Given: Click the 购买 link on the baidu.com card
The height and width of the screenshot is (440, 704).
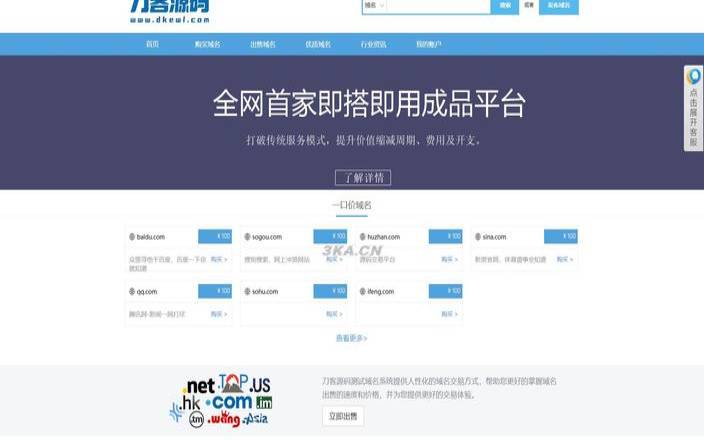Looking at the screenshot, I should 219,260.
